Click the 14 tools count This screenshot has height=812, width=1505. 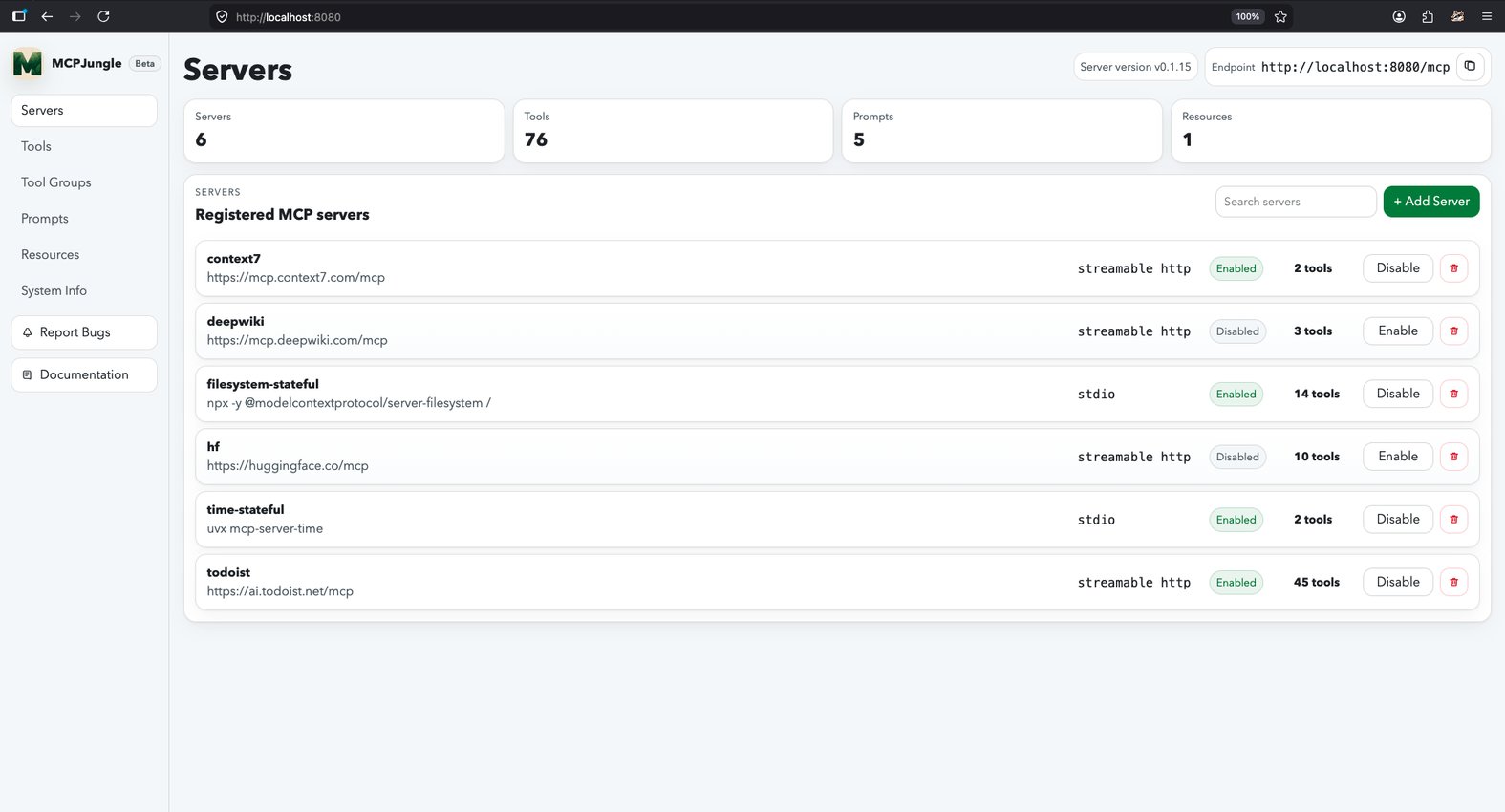[1317, 394]
